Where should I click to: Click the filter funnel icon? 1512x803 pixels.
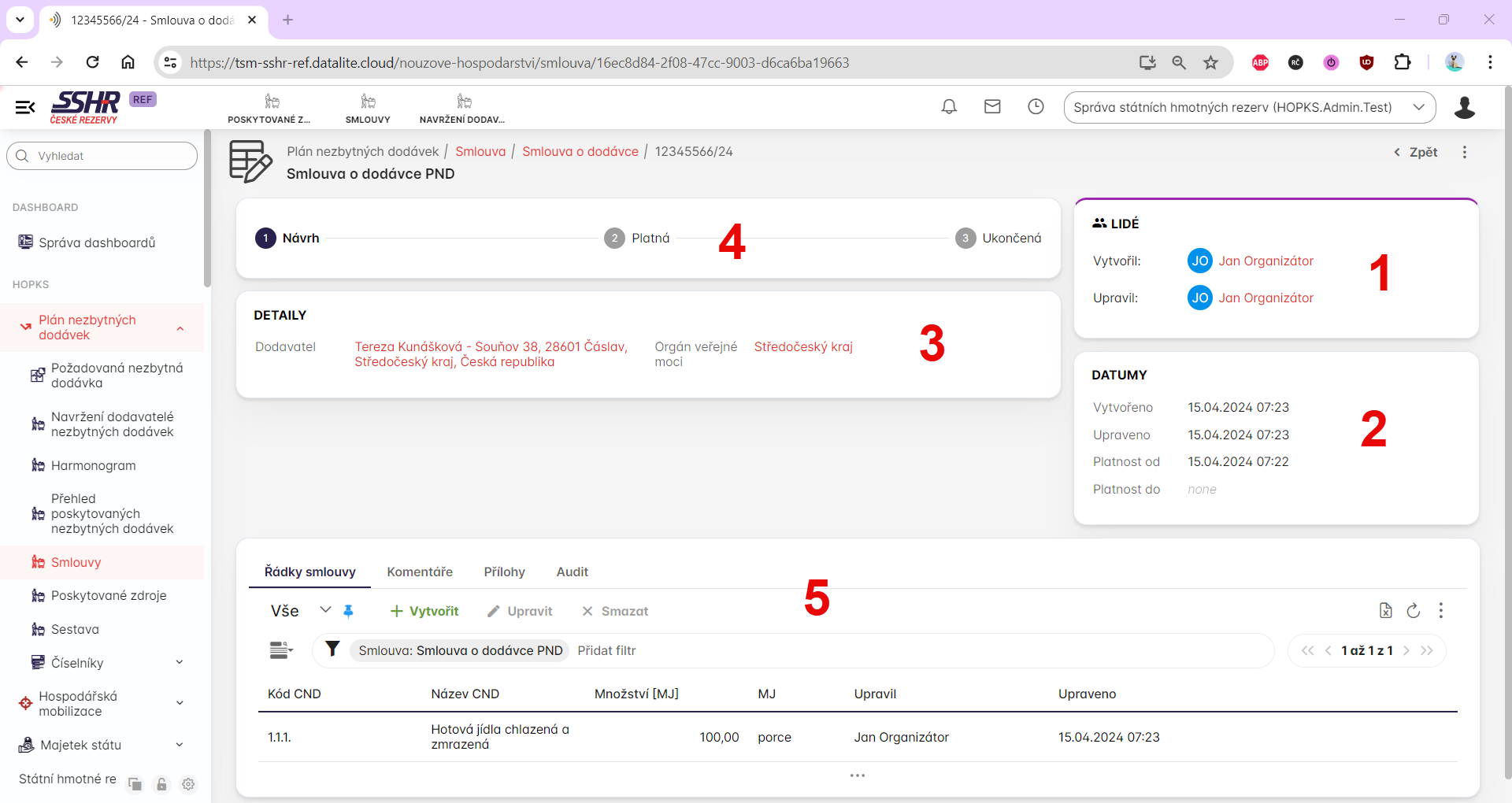pos(332,649)
